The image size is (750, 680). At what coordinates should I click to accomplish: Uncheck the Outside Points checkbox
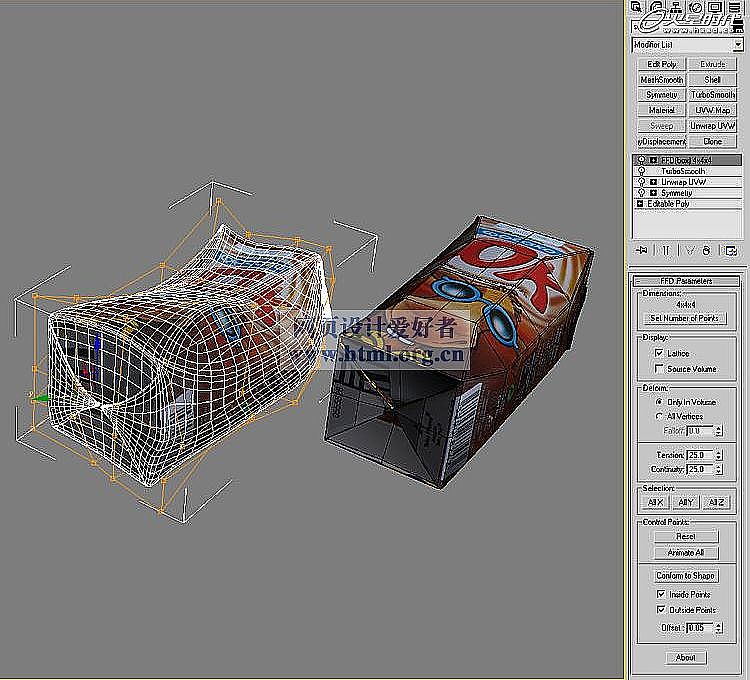click(x=661, y=610)
